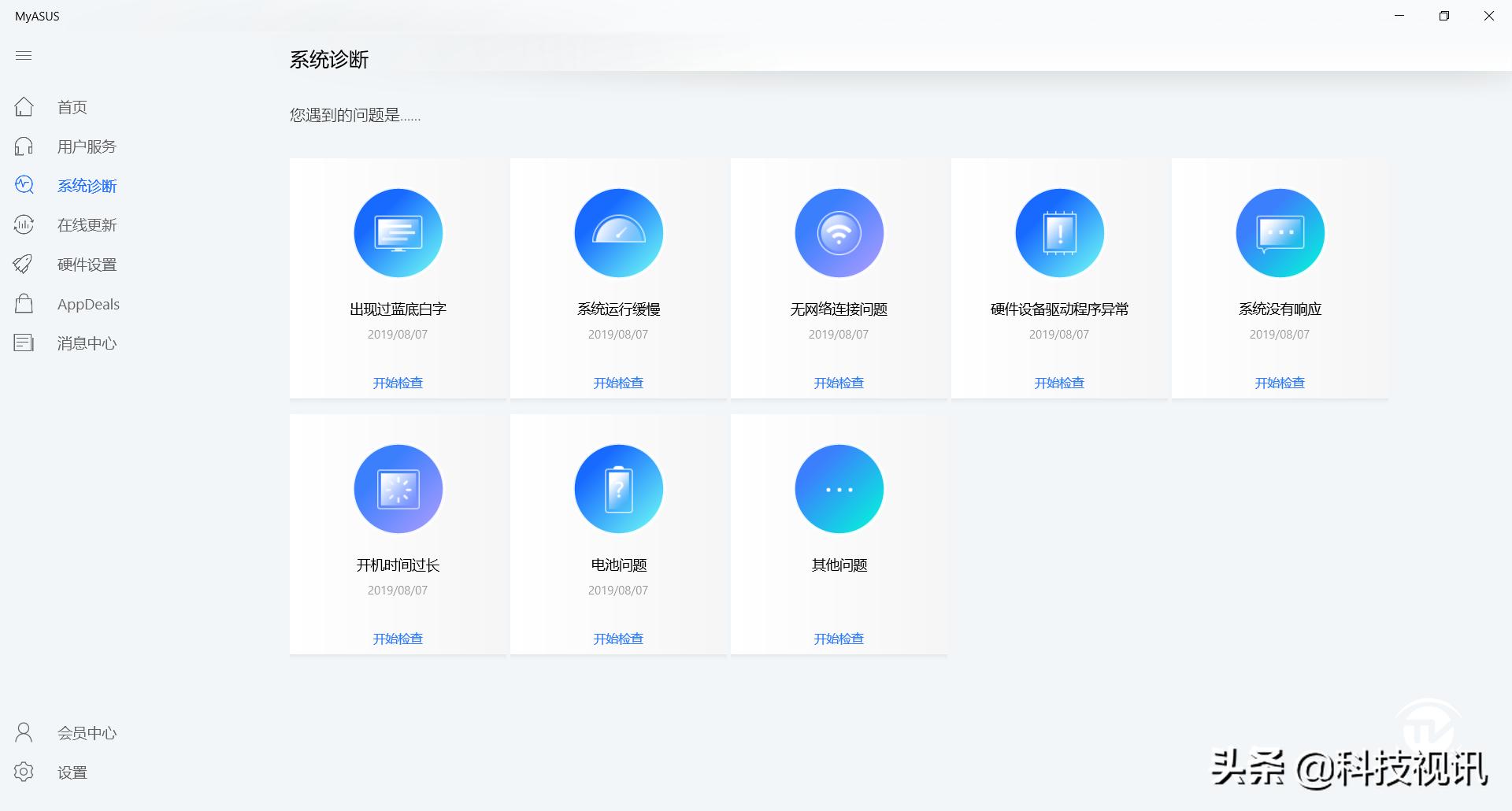The width and height of the screenshot is (1512, 811).
Task: Start the check for 其他问题
Action: [839, 639]
